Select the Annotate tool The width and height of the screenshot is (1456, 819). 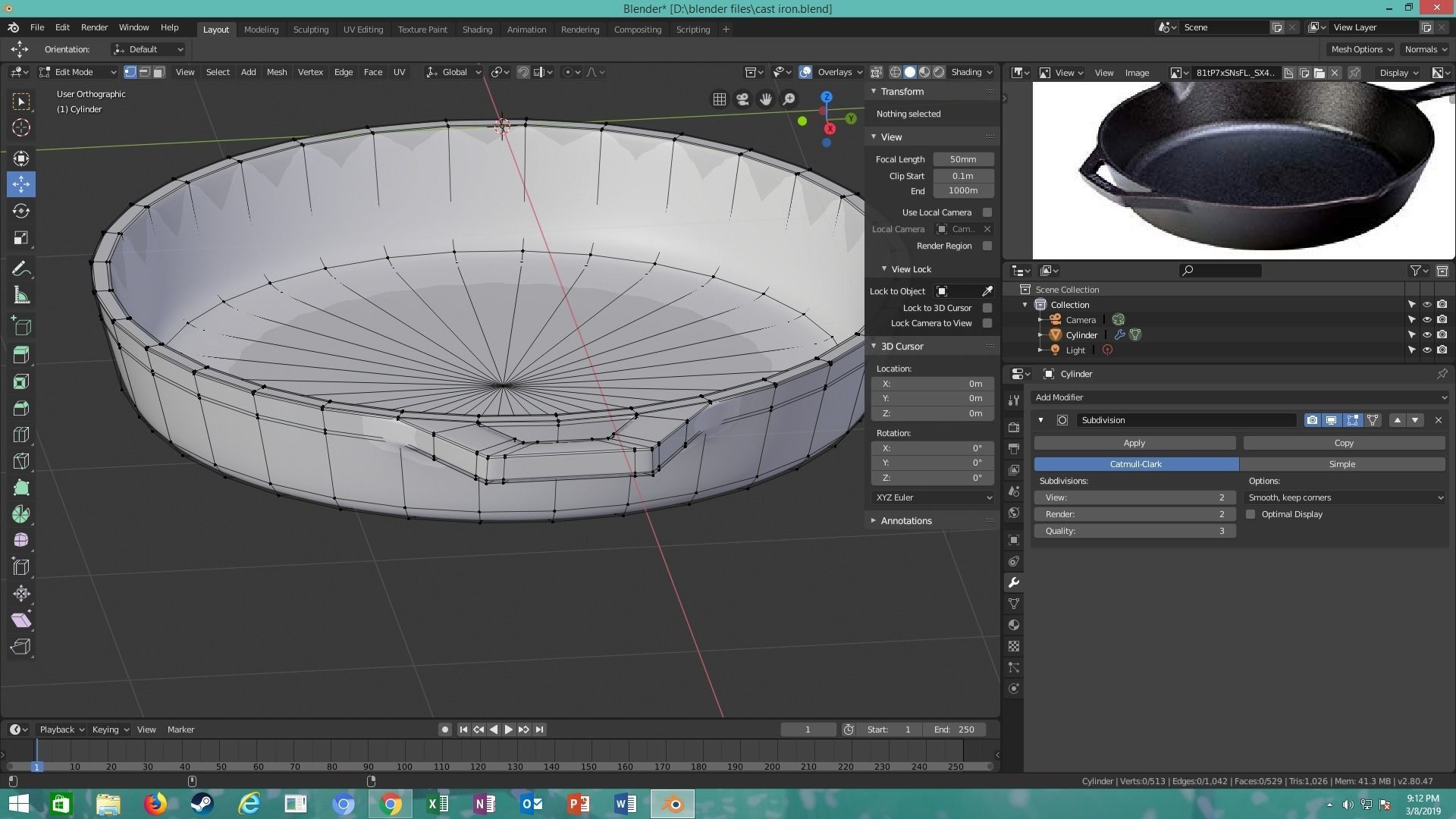[x=20, y=269]
